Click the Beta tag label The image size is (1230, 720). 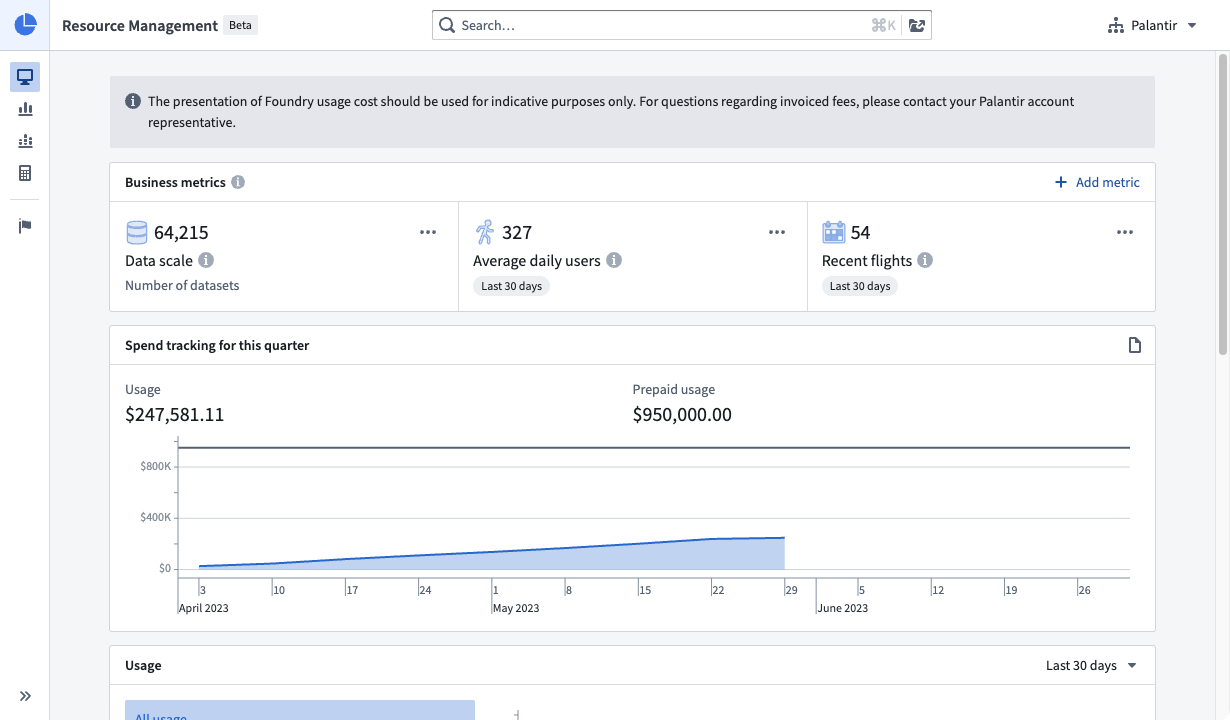240,25
